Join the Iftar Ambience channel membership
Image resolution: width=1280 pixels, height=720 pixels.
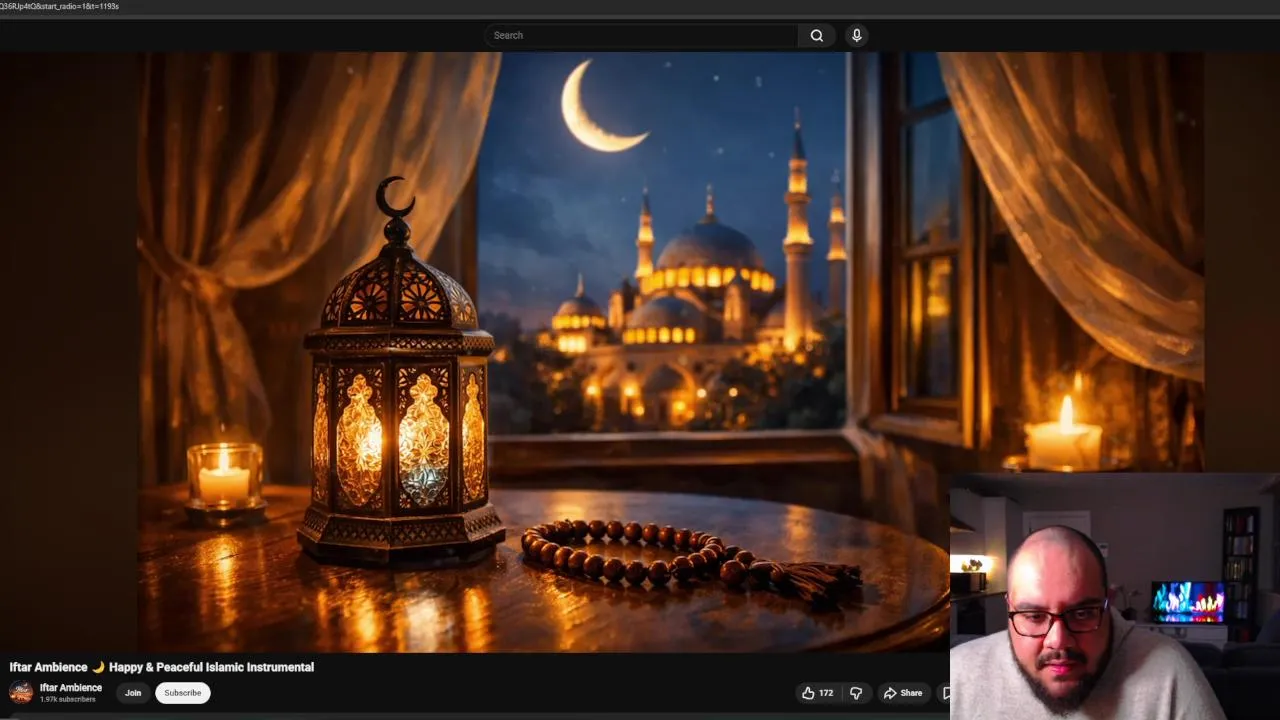[133, 693]
